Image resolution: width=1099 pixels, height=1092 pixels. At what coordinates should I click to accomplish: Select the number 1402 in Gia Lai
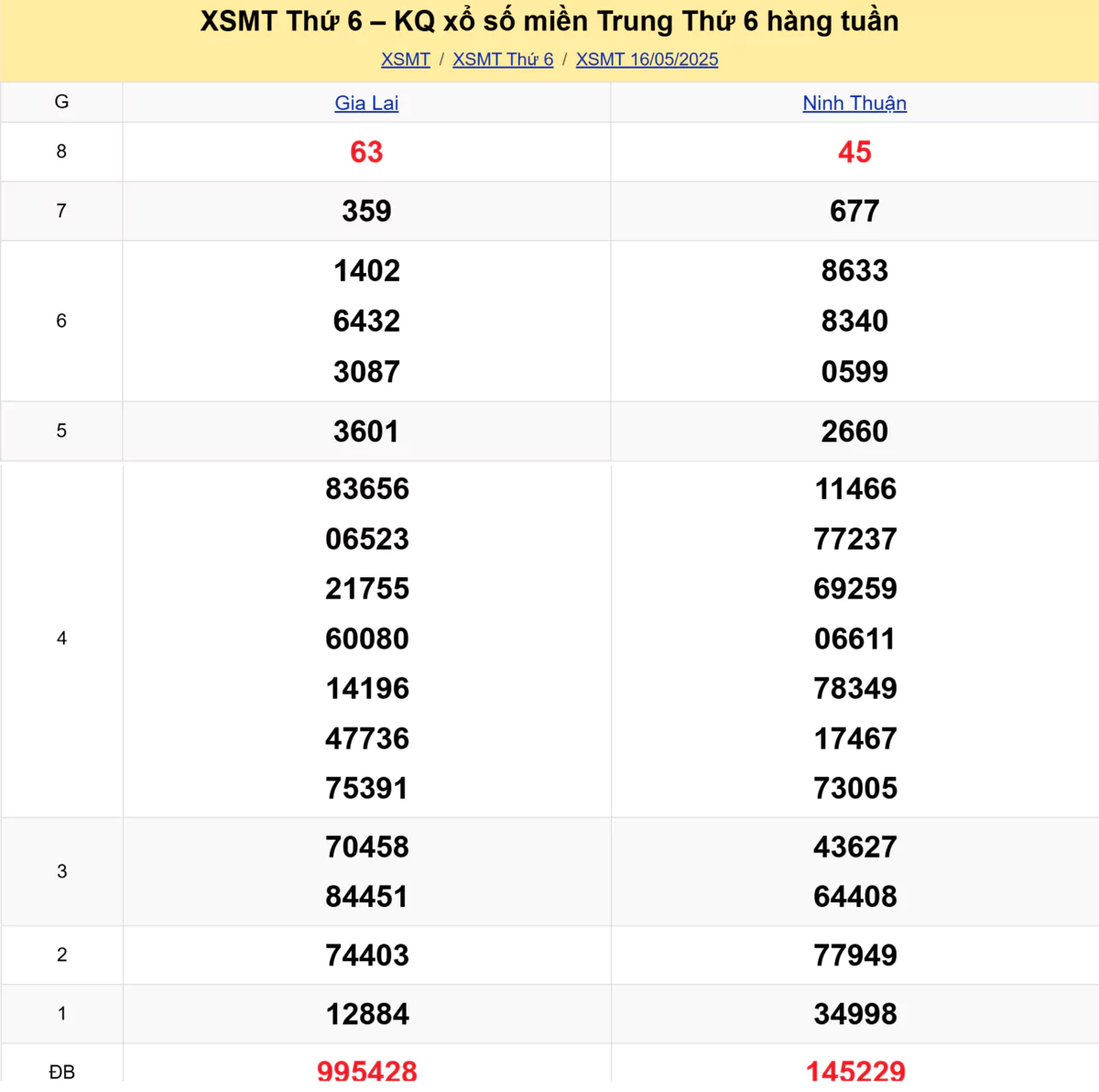[366, 271]
